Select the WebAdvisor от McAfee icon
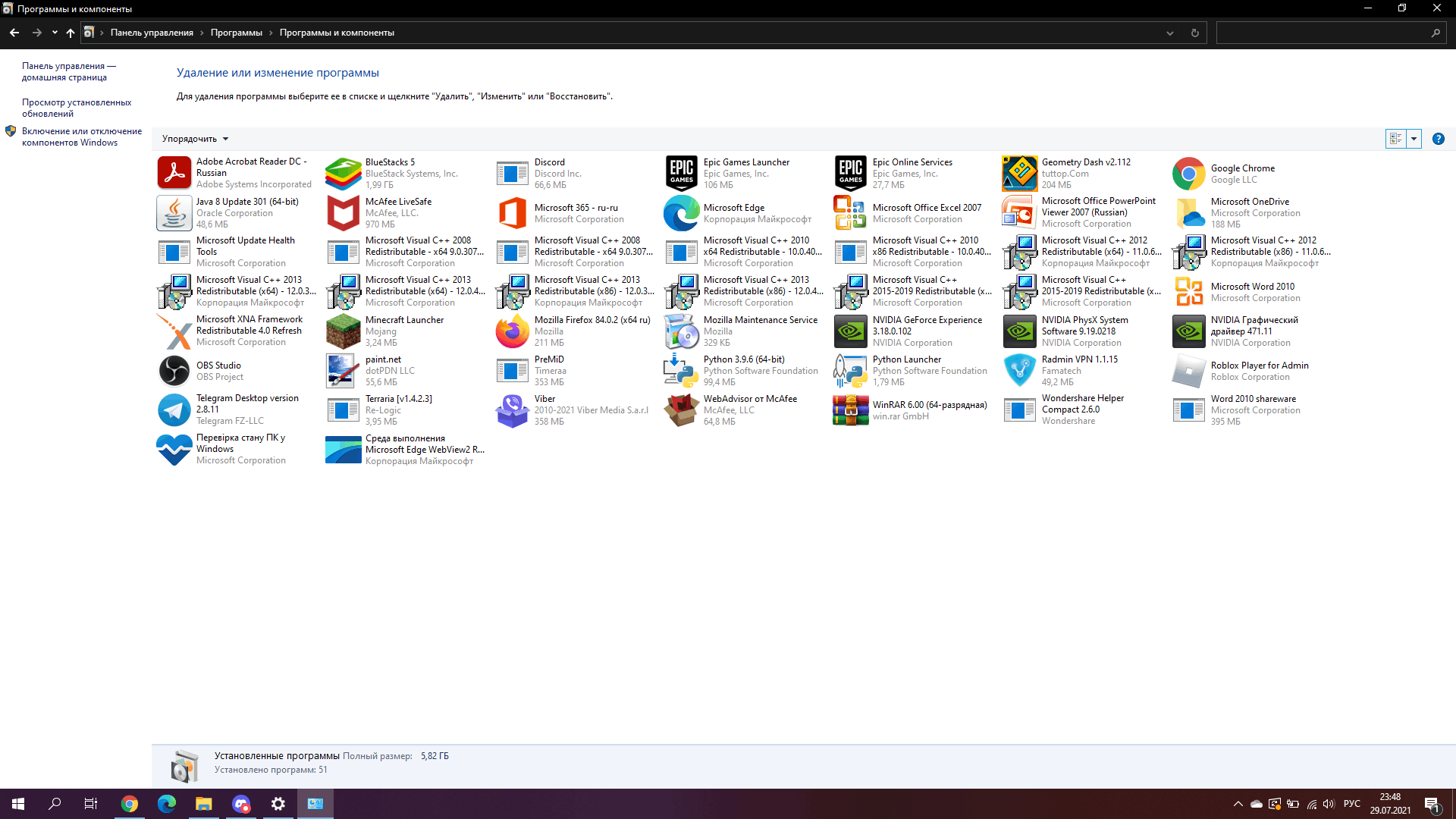The width and height of the screenshot is (1456, 819). click(x=681, y=410)
